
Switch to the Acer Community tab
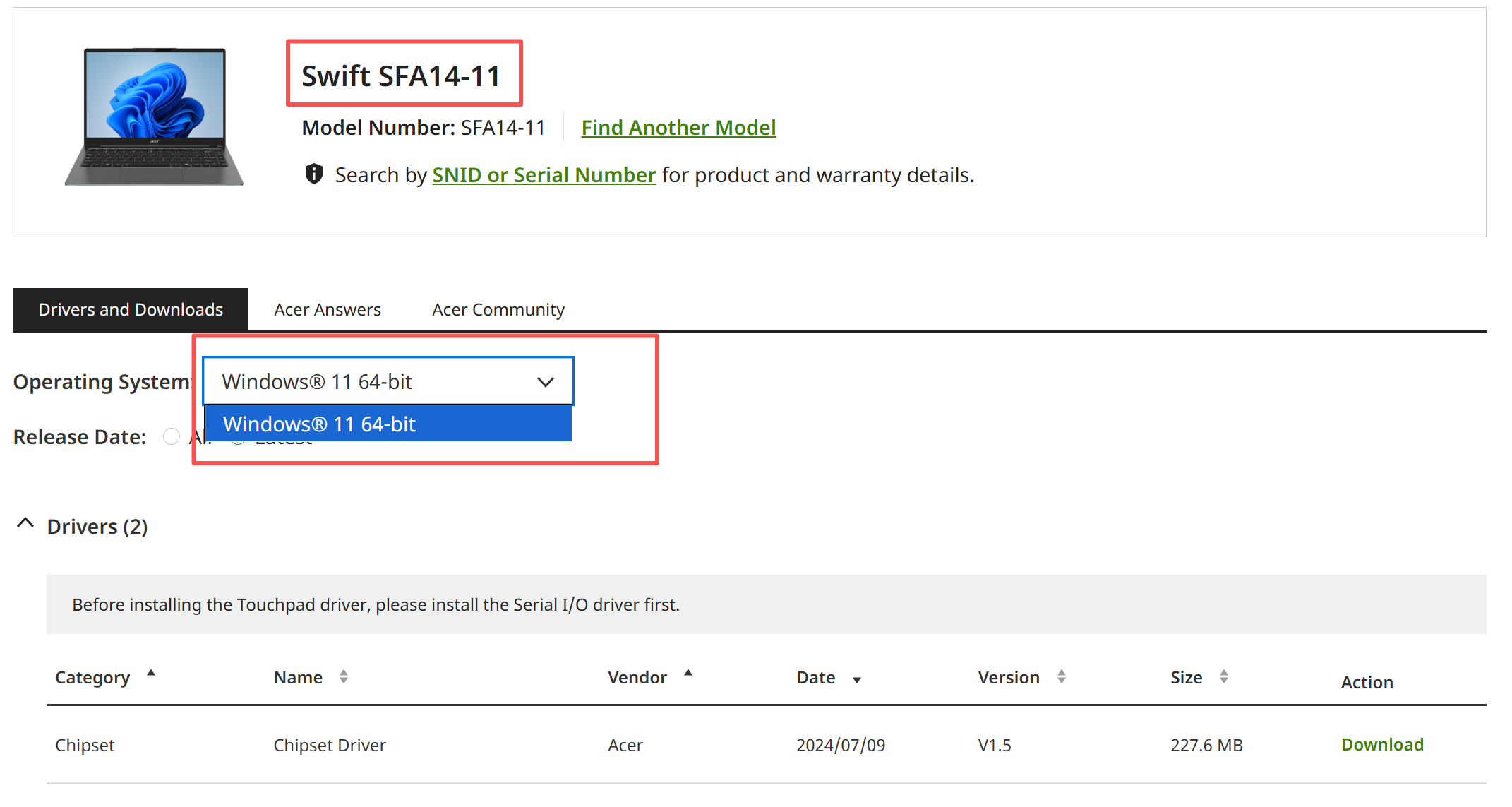click(498, 309)
